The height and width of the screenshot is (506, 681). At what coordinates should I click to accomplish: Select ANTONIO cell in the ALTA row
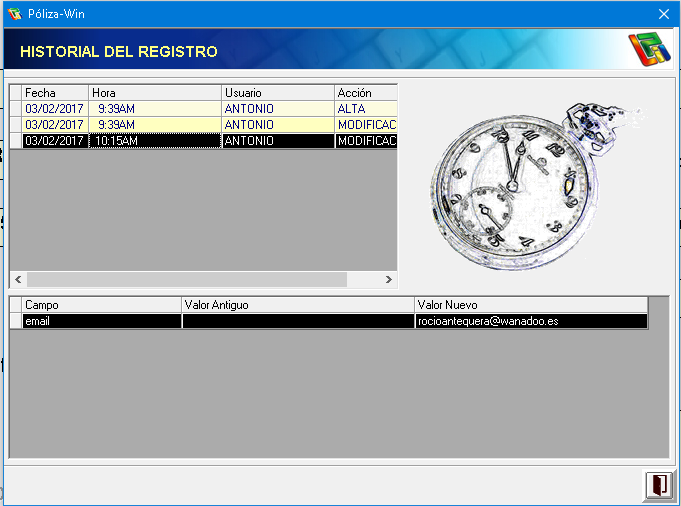pos(278,109)
